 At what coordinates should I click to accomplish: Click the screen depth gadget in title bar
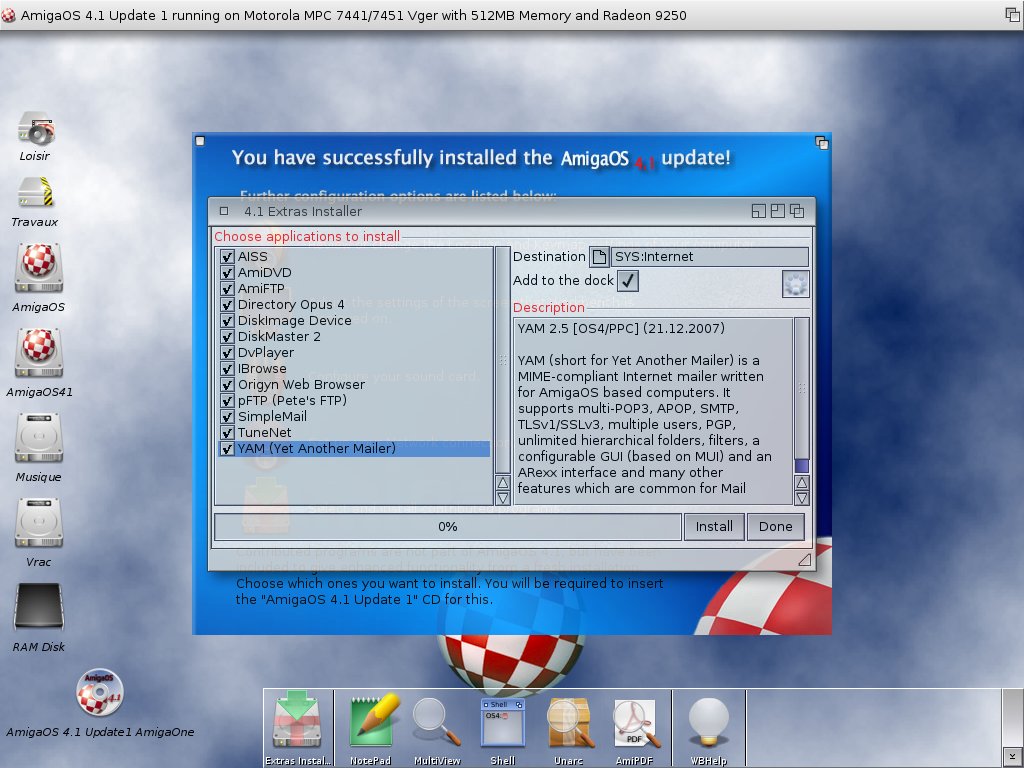[x=1012, y=15]
